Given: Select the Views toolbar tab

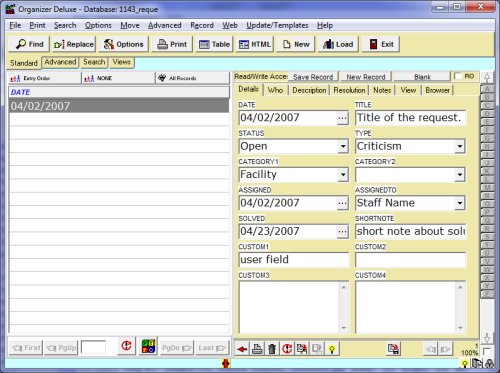Looking at the screenshot, I should coord(121,62).
